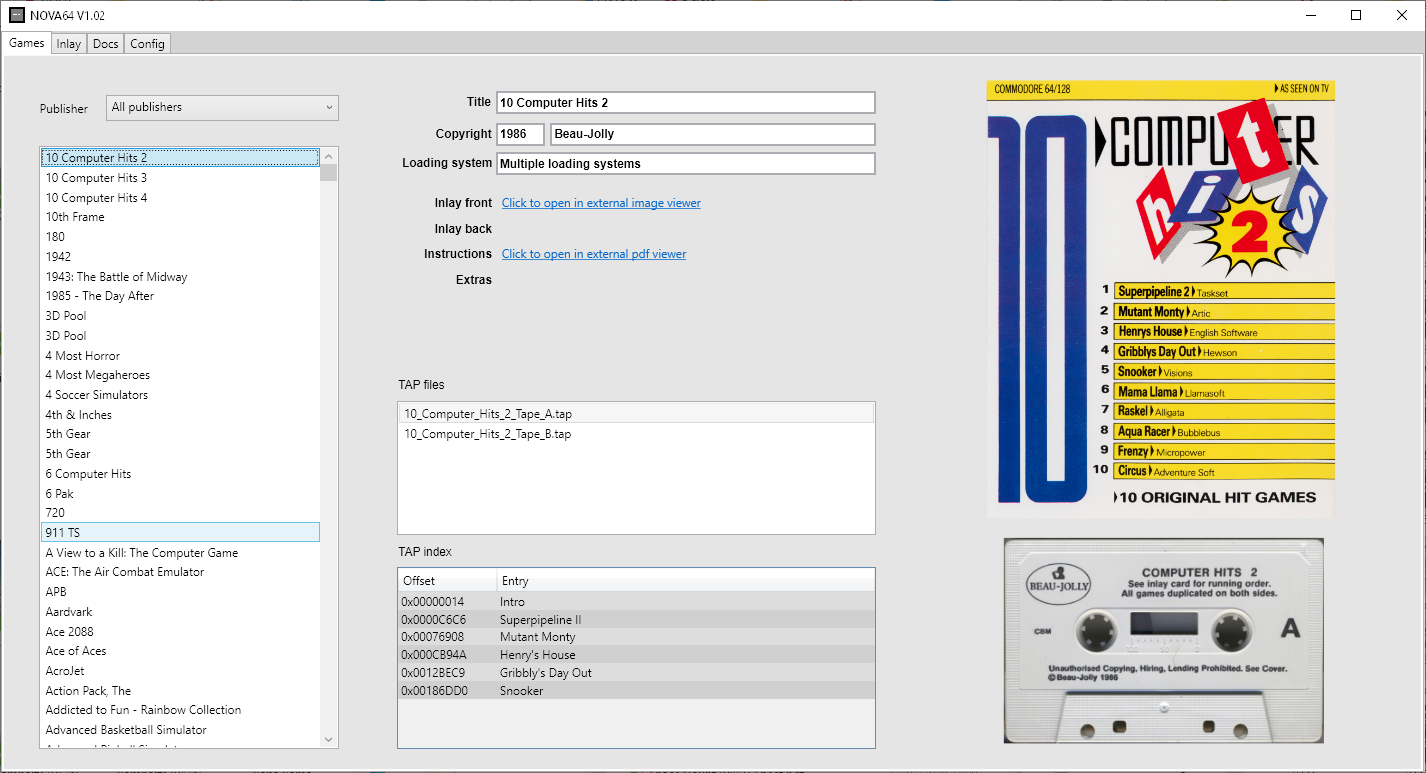1426x773 pixels.
Task: Select 10 Computer Hits 4 in game list
Action: 180,198
